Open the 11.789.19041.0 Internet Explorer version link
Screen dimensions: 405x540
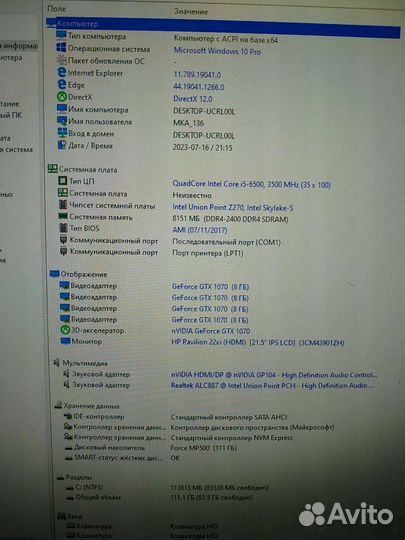point(197,74)
